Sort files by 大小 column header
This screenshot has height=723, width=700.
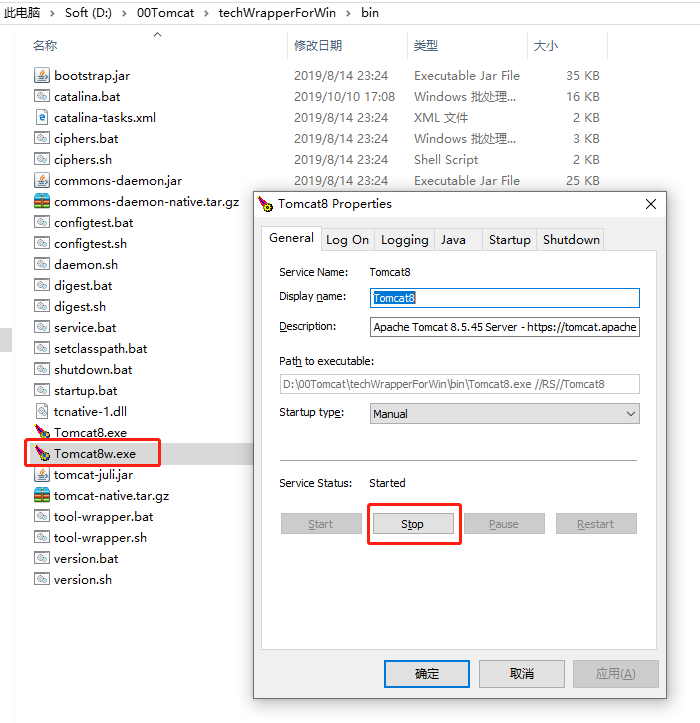click(x=546, y=46)
